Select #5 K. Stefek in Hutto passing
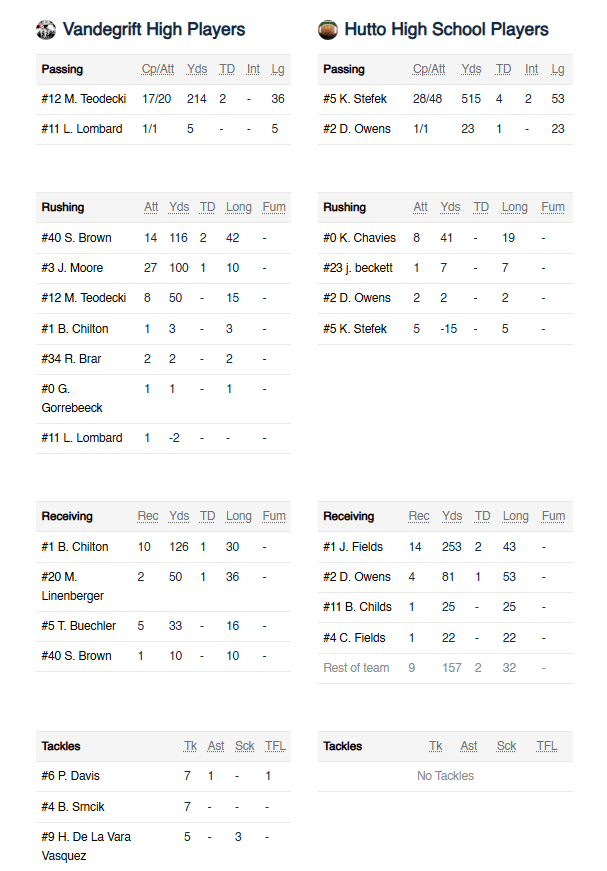 pyautogui.click(x=355, y=100)
